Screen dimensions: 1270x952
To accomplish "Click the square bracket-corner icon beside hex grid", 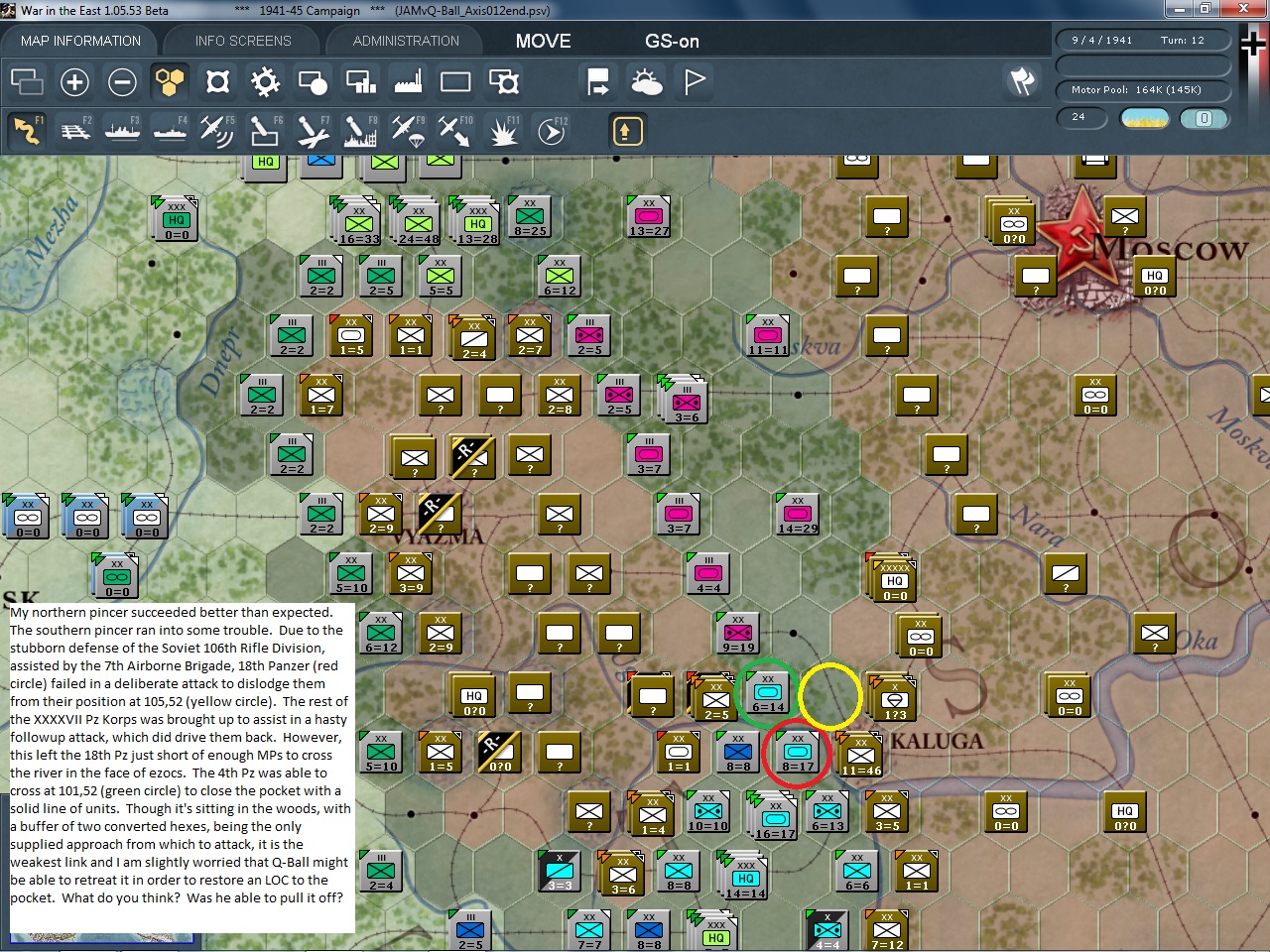I will [217, 81].
